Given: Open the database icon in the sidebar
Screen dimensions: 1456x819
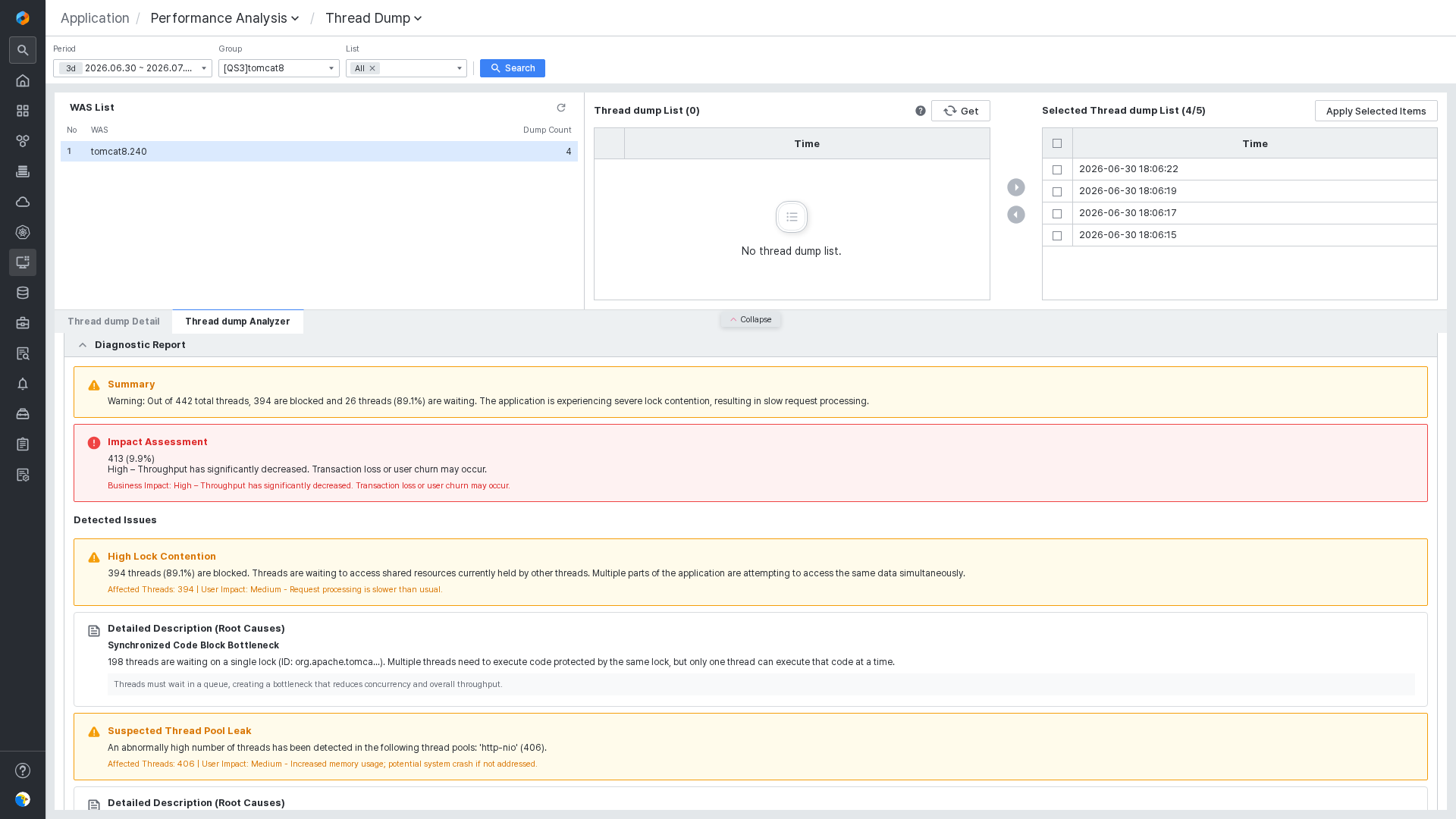Looking at the screenshot, I should 23,293.
